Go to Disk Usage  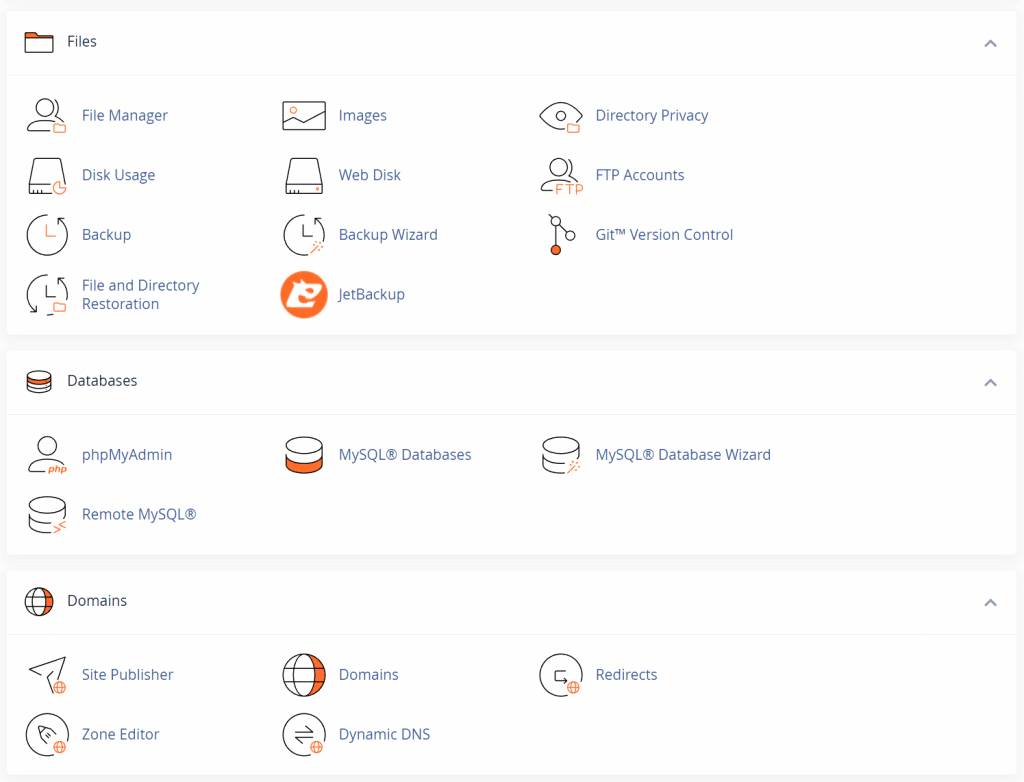click(x=118, y=175)
